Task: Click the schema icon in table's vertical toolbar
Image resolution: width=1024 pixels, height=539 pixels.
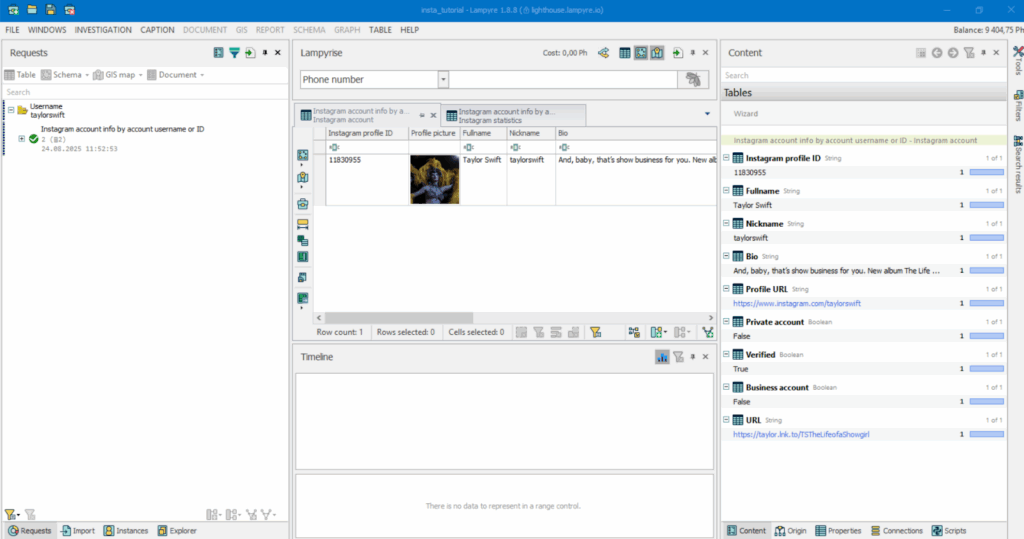Action: [302, 155]
